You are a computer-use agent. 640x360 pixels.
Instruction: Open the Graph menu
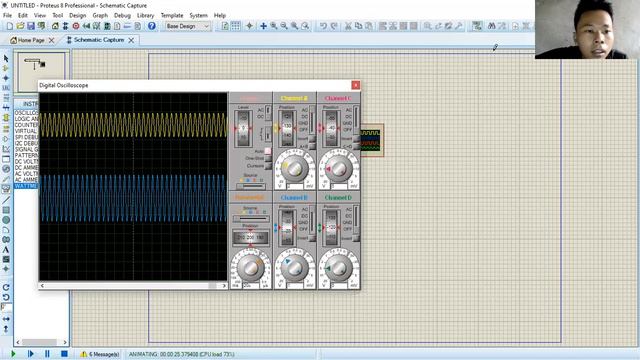(100, 16)
